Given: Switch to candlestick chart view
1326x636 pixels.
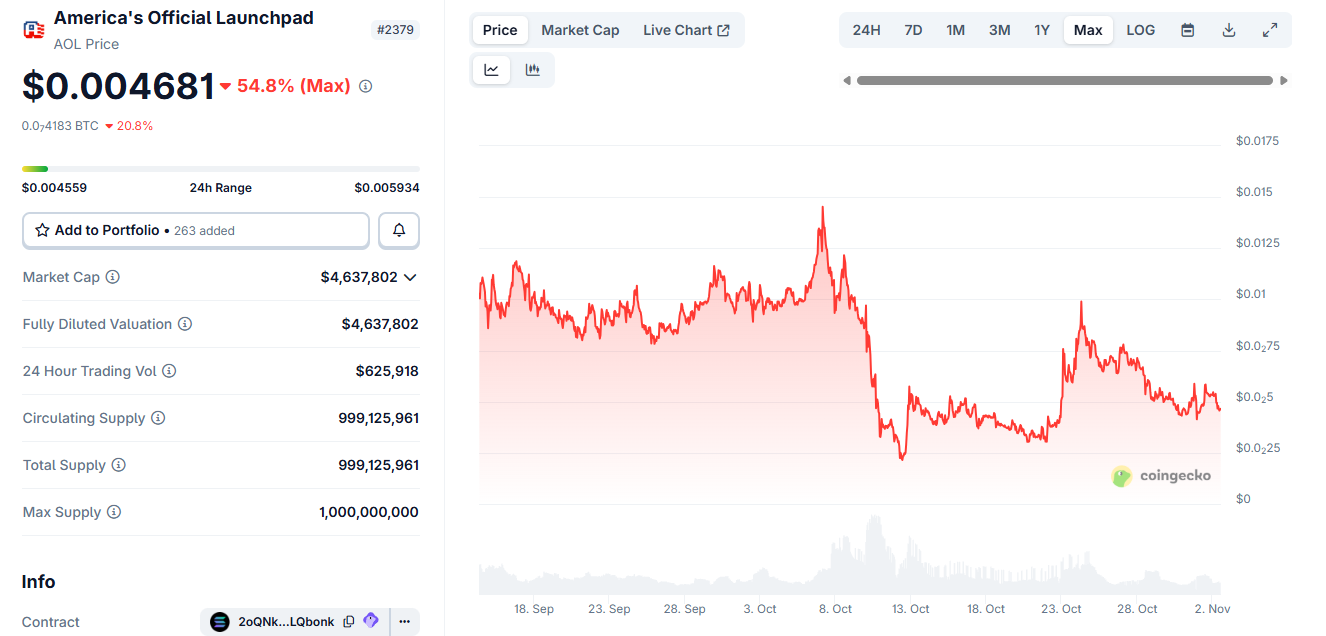Looking at the screenshot, I should point(532,69).
